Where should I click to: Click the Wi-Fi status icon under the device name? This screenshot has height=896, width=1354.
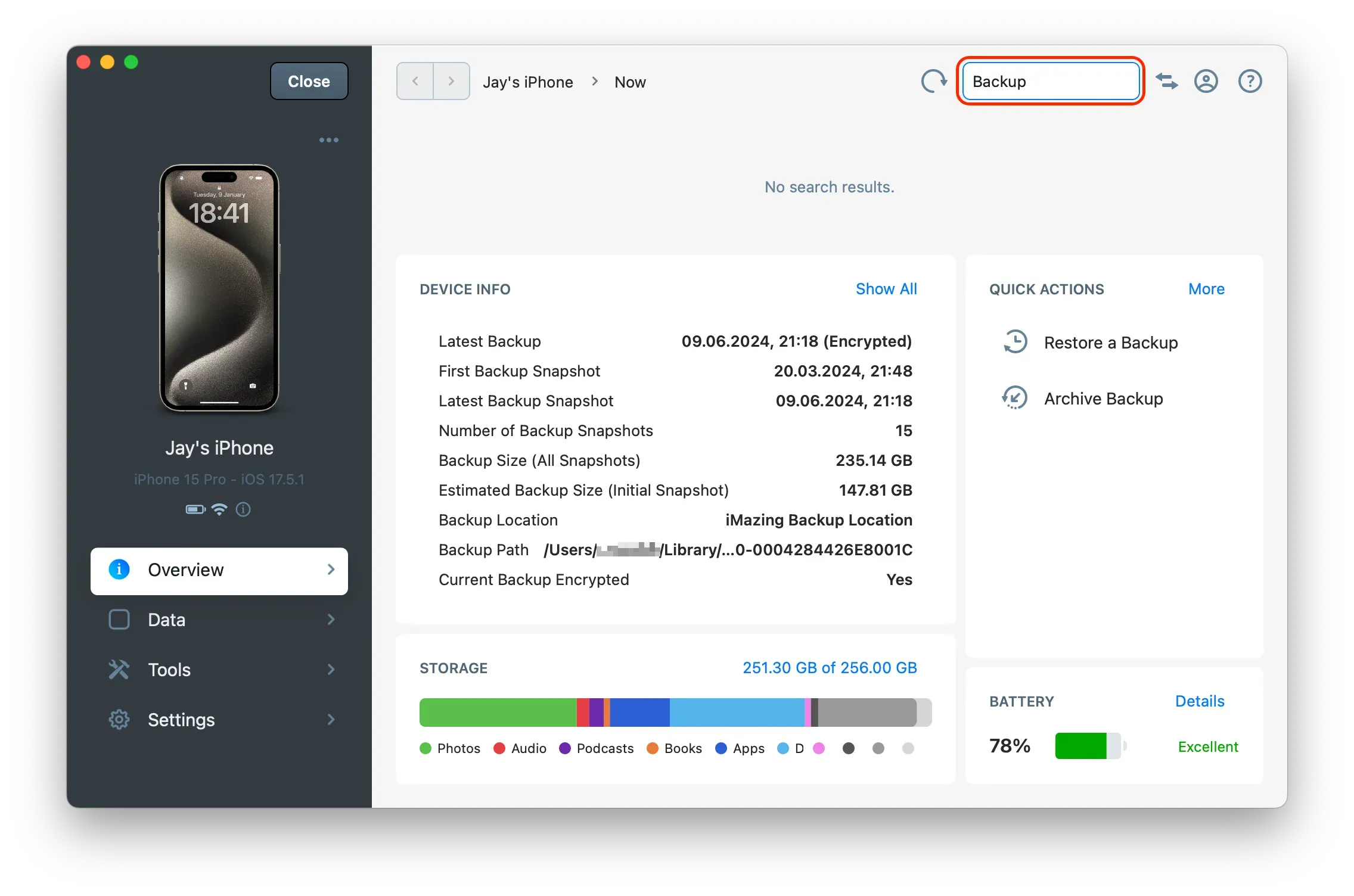219,509
